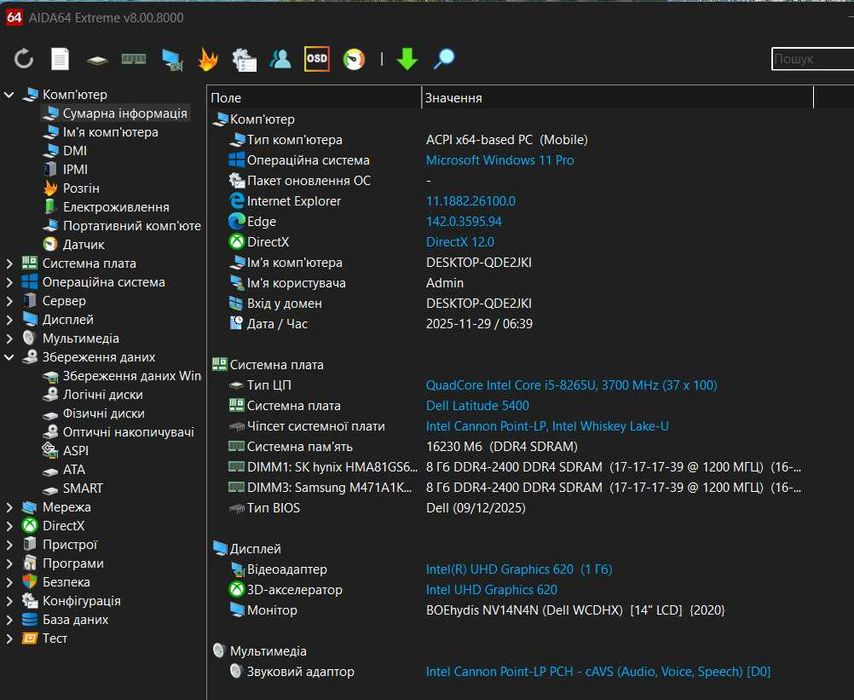The height and width of the screenshot is (700, 854).
Task: Open the Report document icon
Action: 60,59
